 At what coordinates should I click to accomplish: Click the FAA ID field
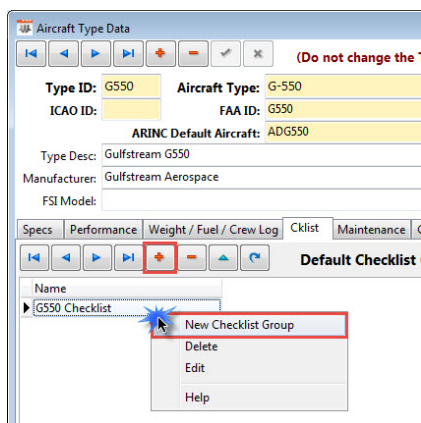343,109
